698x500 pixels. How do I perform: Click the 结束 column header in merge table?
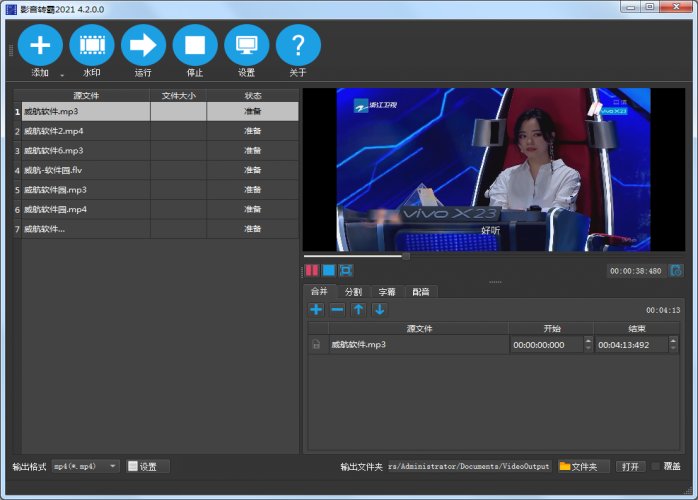pos(637,329)
